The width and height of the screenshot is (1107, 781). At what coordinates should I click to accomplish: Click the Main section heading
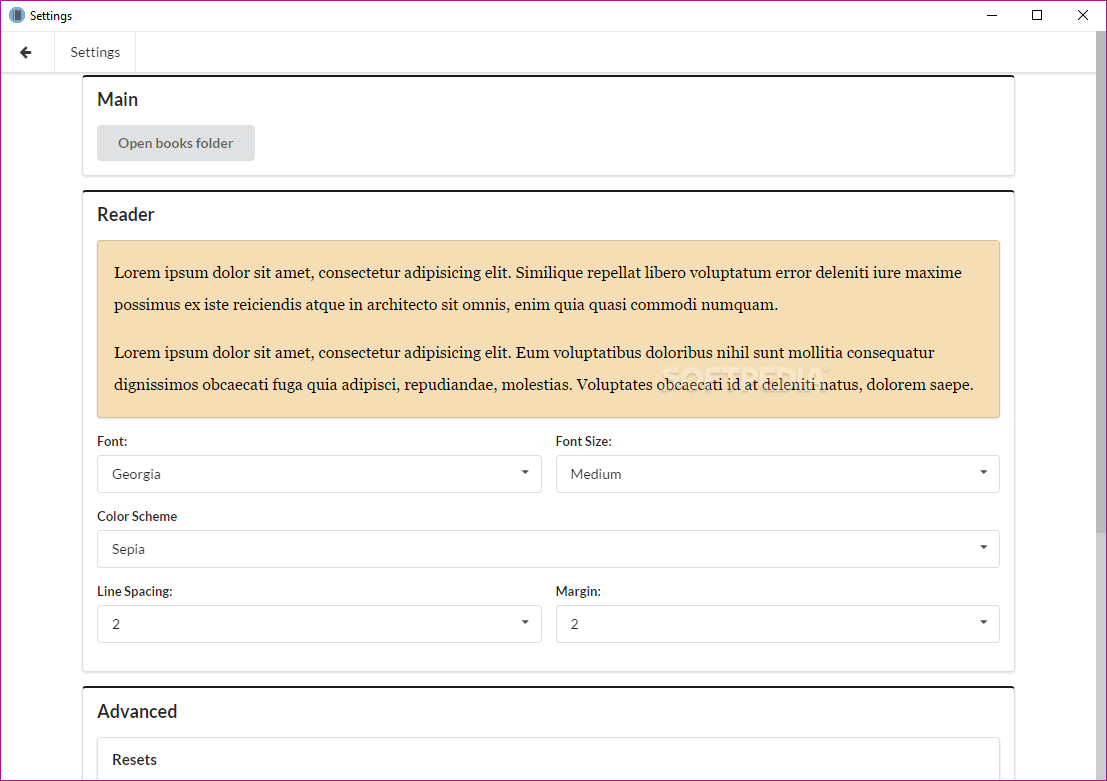117,100
